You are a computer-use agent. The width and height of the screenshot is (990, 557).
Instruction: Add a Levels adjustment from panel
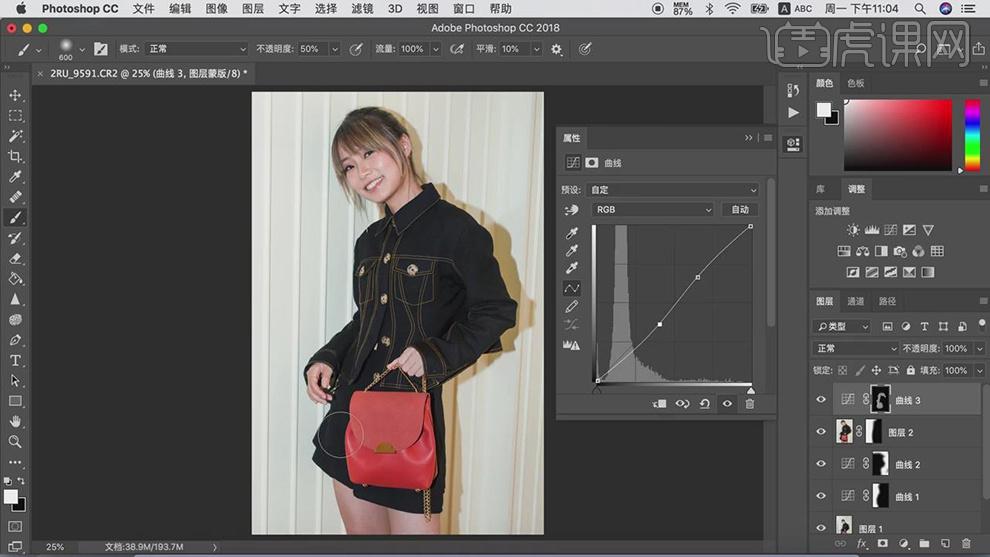[872, 230]
